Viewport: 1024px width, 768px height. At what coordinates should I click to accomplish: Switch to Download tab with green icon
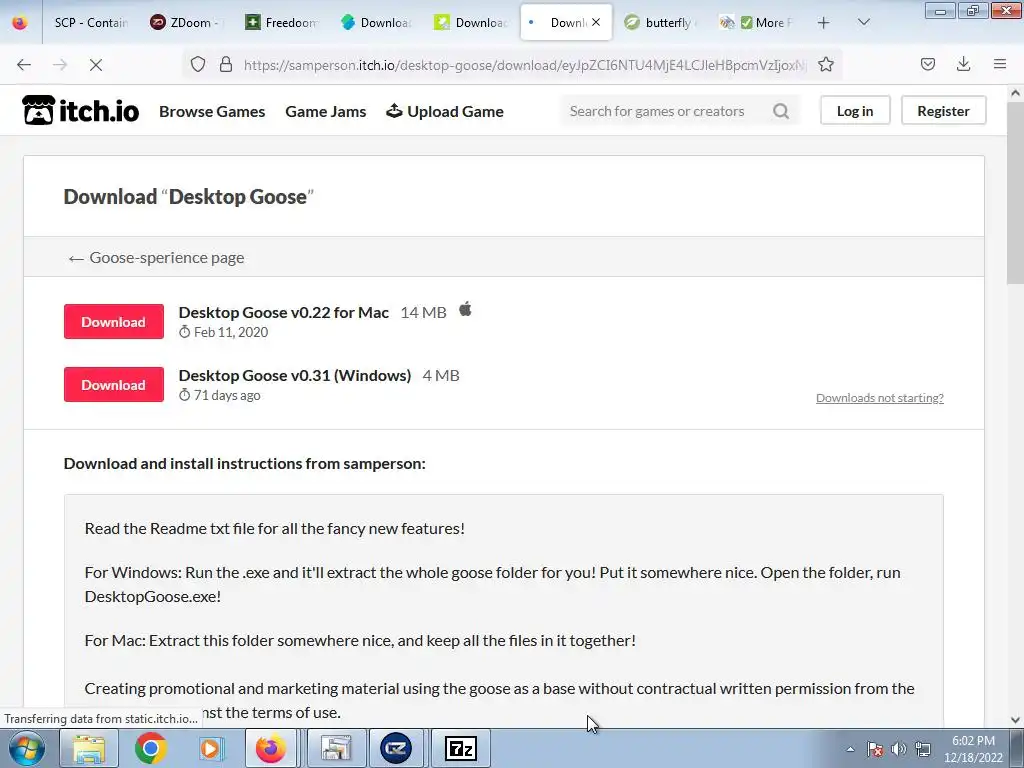[472, 22]
